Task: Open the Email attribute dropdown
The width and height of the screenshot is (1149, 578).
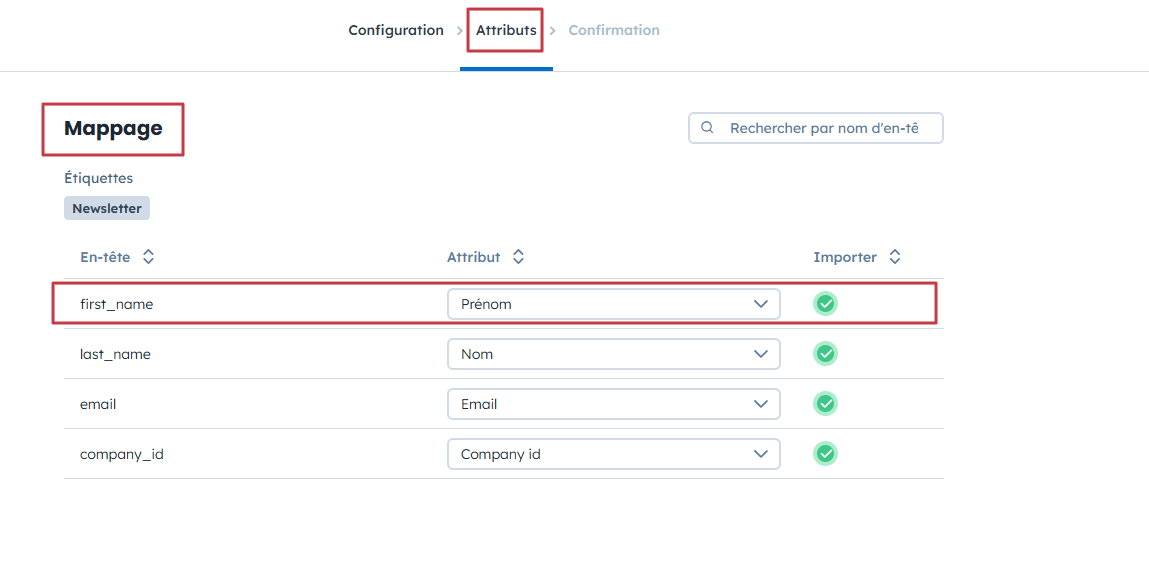Action: (613, 404)
